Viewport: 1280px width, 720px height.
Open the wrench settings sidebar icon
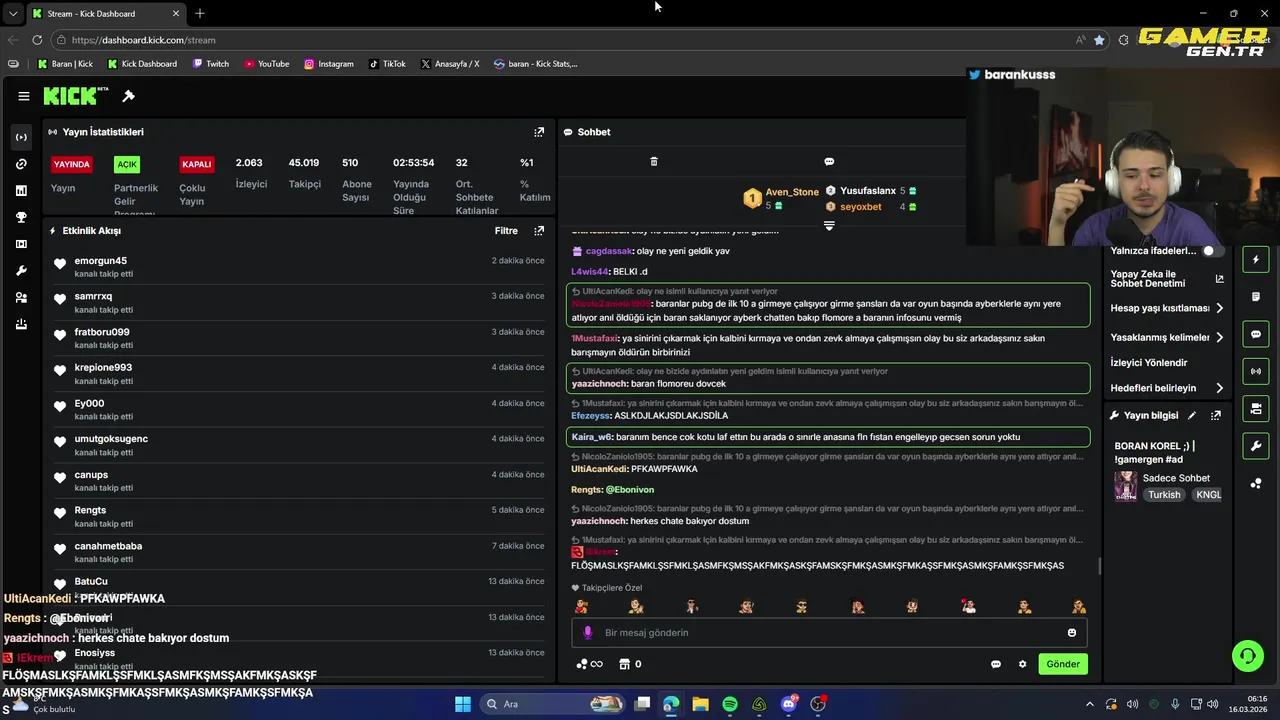[x=21, y=271]
